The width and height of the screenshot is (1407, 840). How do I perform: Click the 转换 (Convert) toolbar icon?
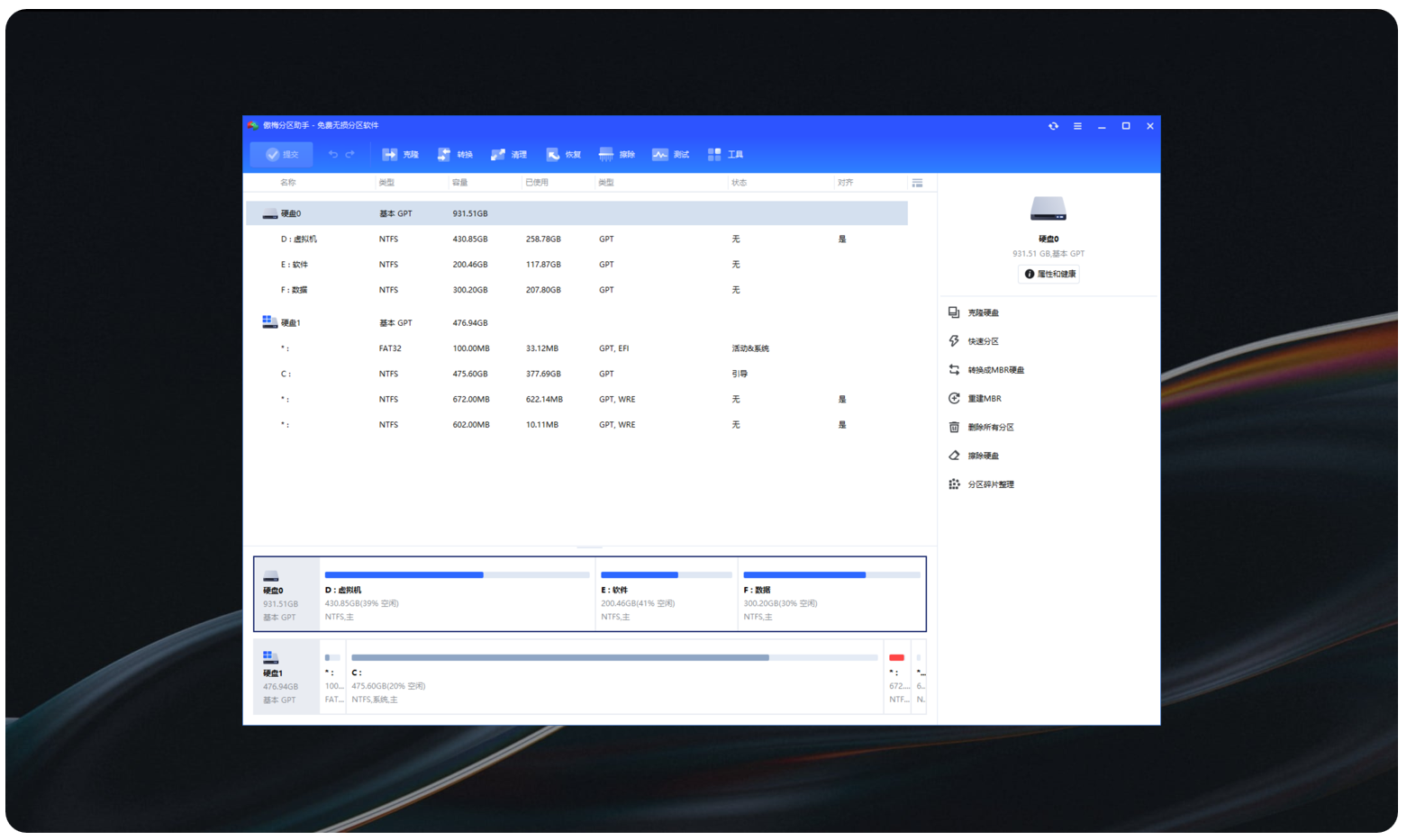coord(454,155)
